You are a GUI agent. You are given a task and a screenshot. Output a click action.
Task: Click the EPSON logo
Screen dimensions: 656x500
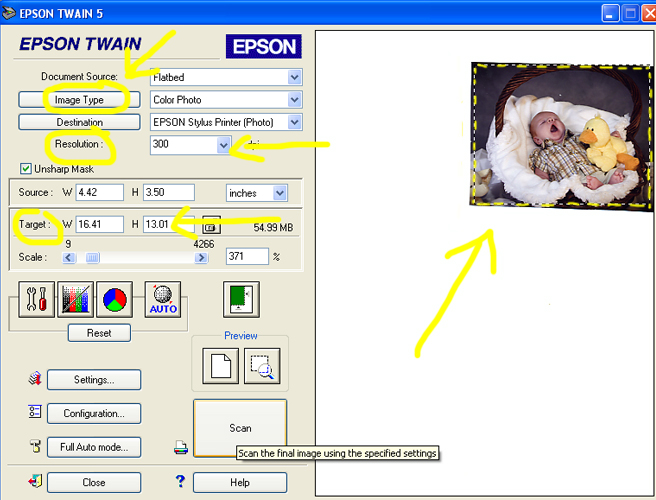pyautogui.click(x=264, y=46)
